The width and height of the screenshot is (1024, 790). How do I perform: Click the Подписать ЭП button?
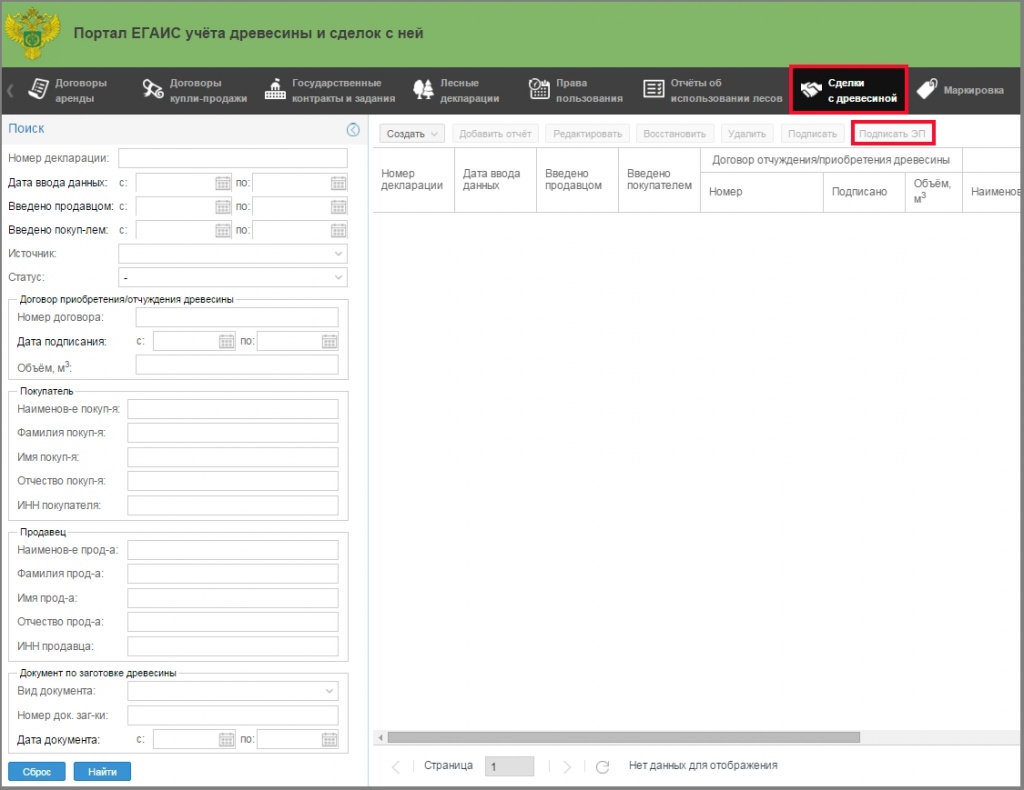[x=892, y=134]
